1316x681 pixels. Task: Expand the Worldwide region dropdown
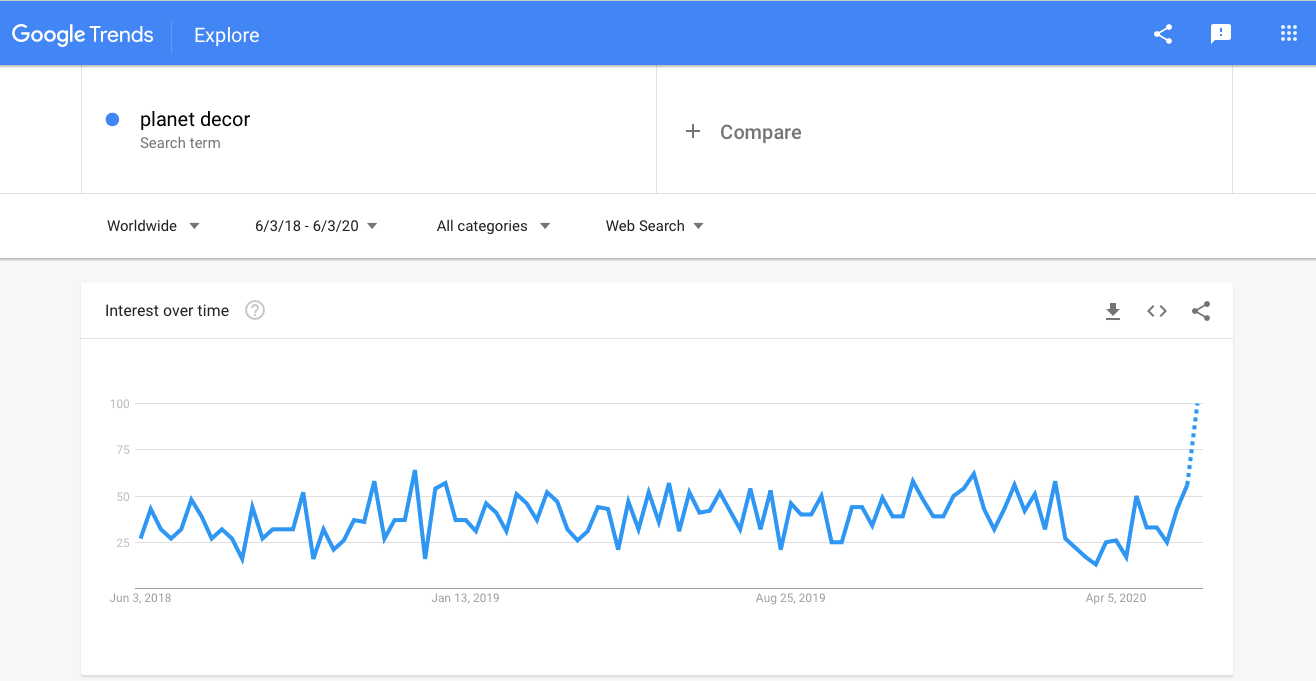pos(153,226)
